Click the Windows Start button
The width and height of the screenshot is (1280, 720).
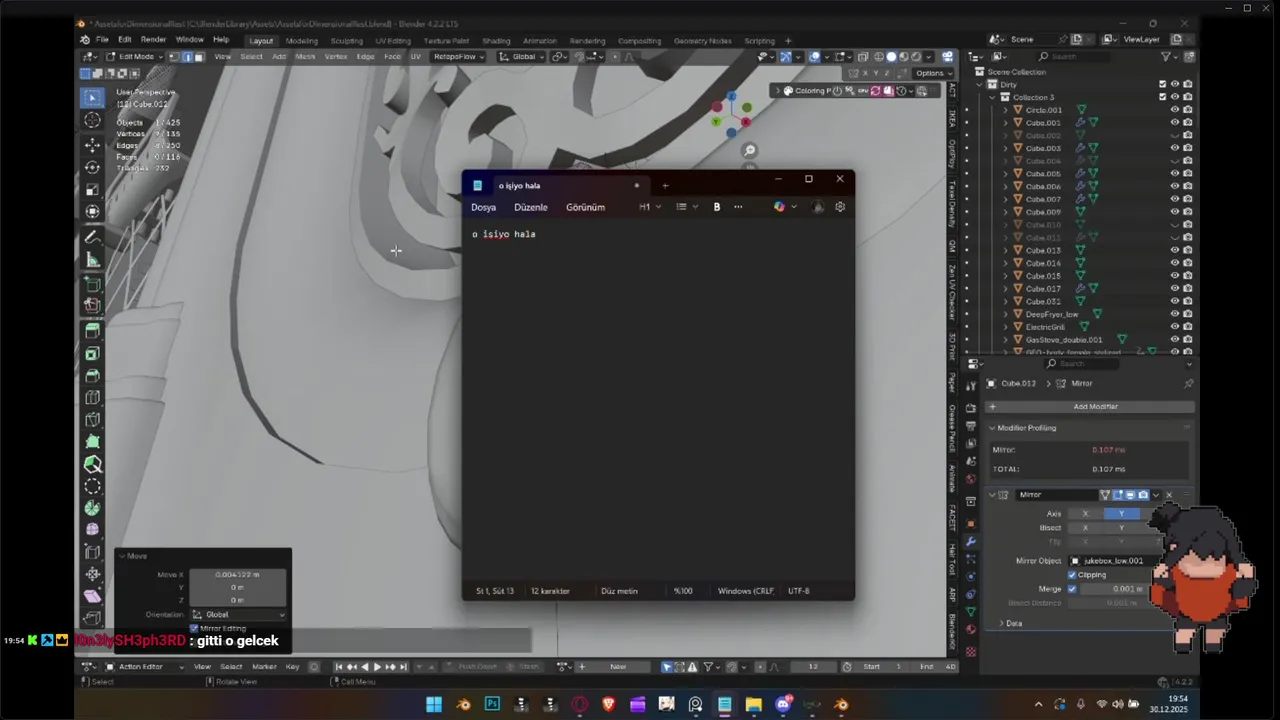point(434,704)
